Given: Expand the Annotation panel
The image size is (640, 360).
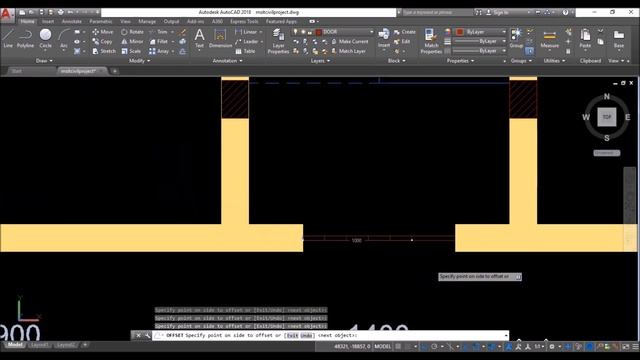Looking at the screenshot, I should (x=227, y=61).
